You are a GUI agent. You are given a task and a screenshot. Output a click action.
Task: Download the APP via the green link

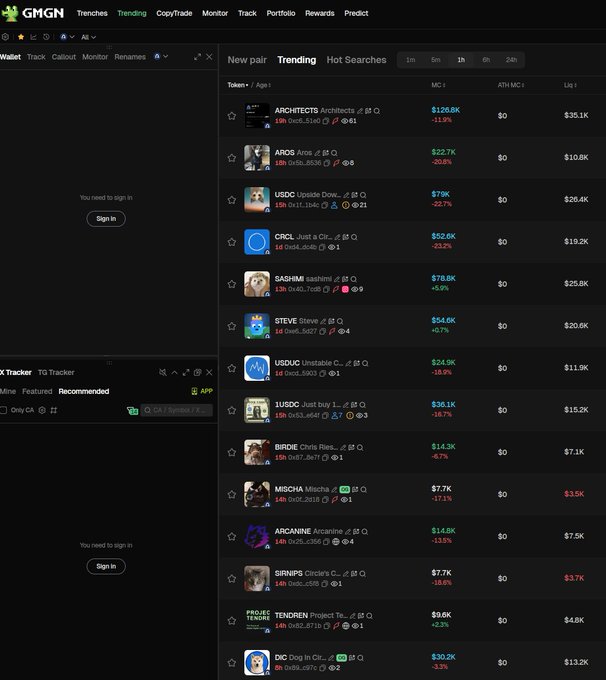click(x=202, y=391)
